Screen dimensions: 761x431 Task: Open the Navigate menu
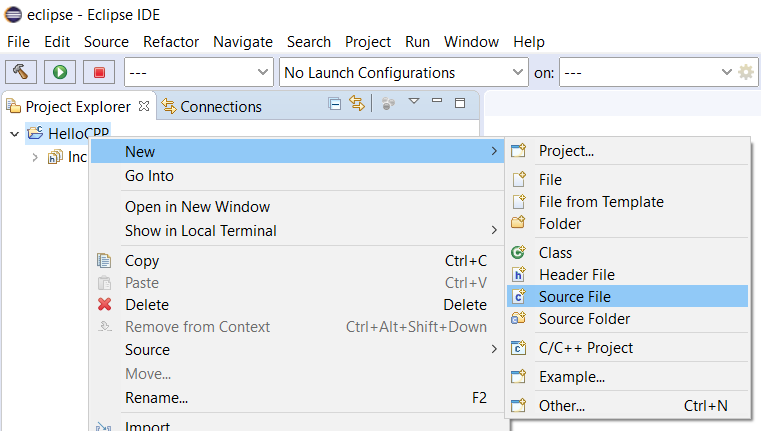[243, 42]
